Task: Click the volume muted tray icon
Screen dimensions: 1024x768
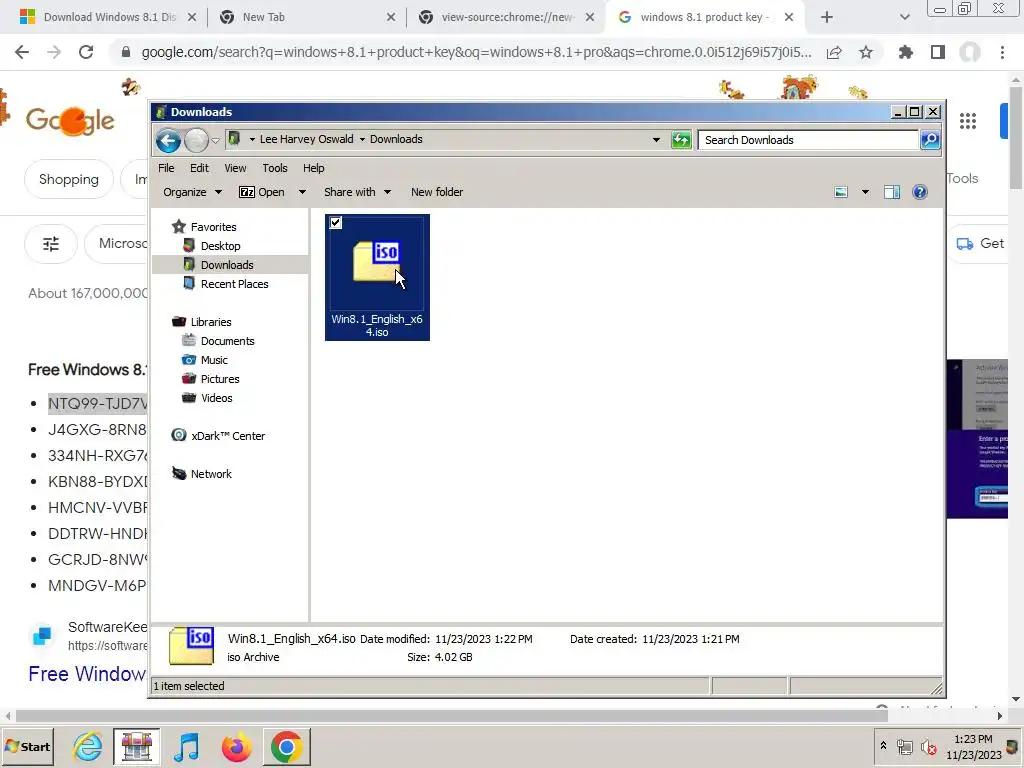Action: click(928, 746)
